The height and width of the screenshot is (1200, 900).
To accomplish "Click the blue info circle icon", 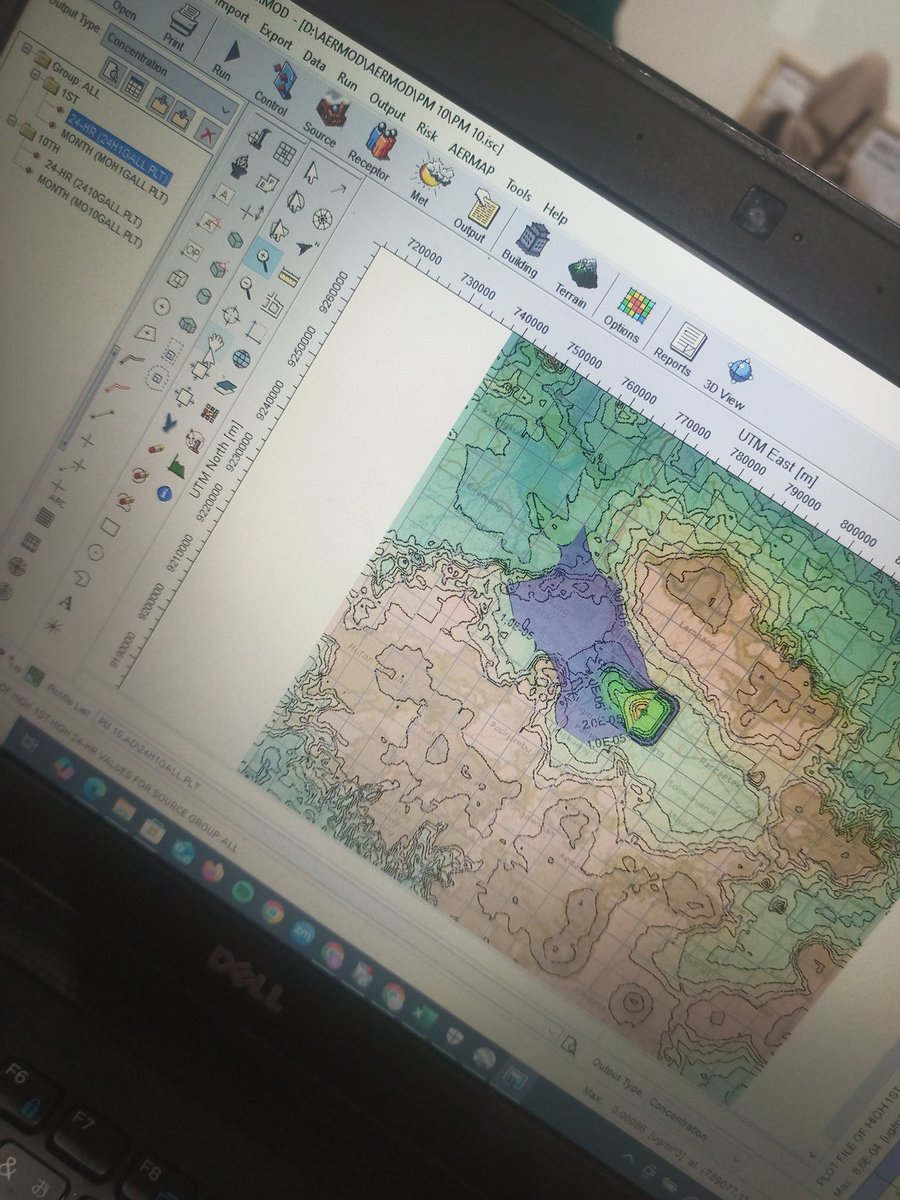I will [163, 492].
